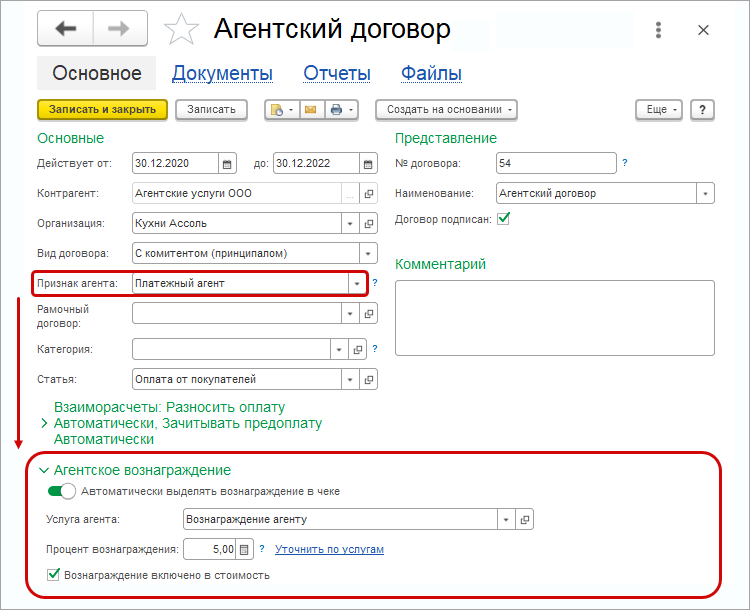Open calendar for the Действует от date

pyautogui.click(x=227, y=164)
